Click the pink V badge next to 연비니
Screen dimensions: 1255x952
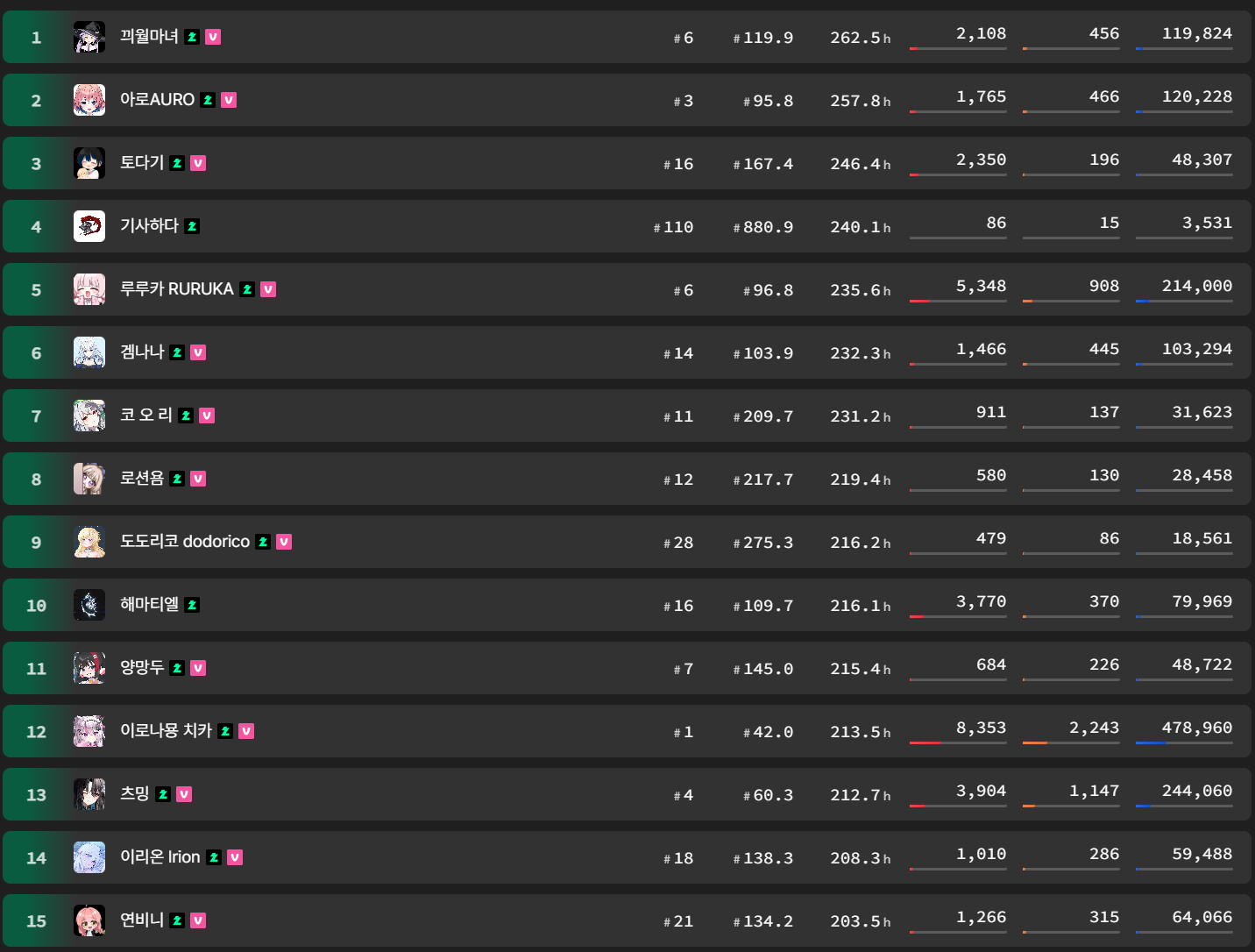198,920
